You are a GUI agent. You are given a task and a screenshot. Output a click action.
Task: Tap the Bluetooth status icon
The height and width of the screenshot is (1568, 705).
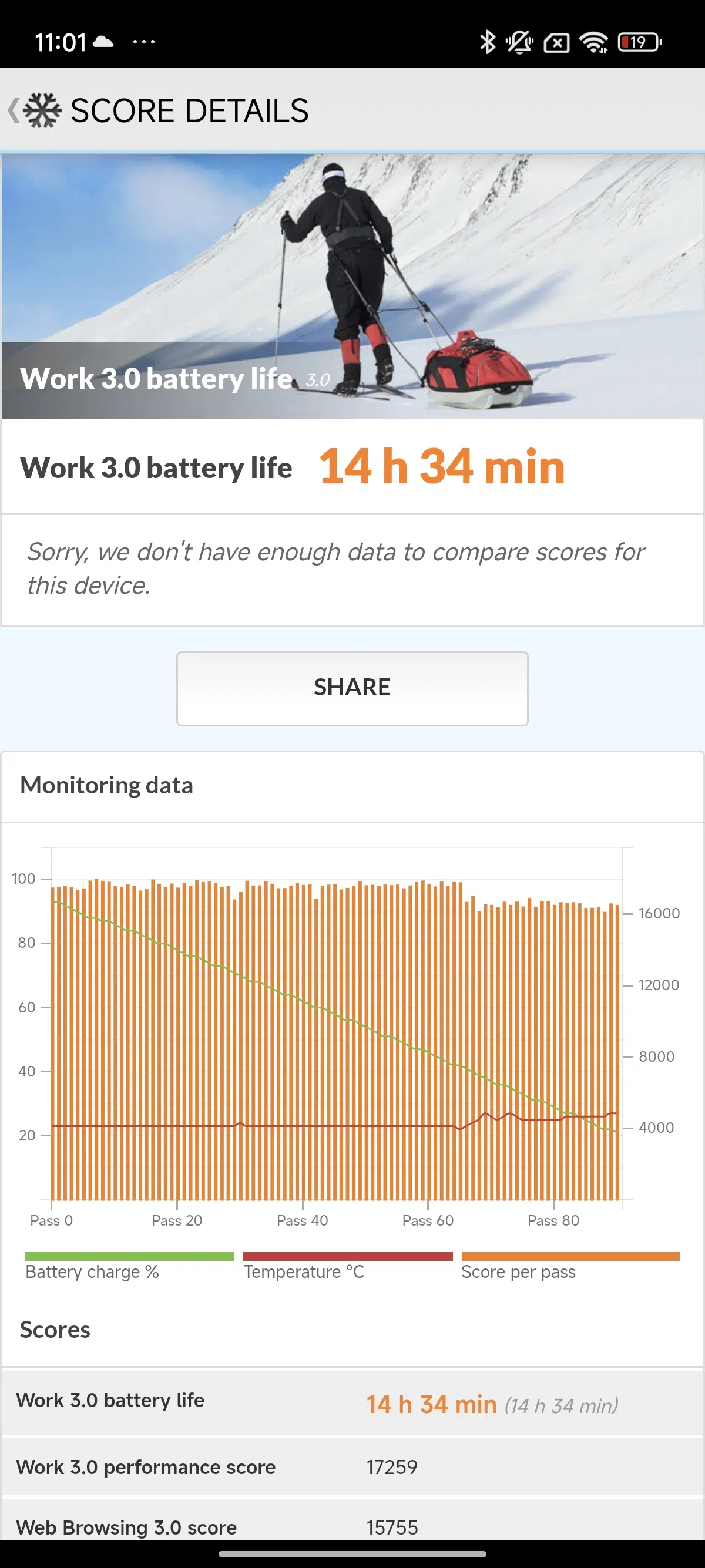[x=487, y=42]
